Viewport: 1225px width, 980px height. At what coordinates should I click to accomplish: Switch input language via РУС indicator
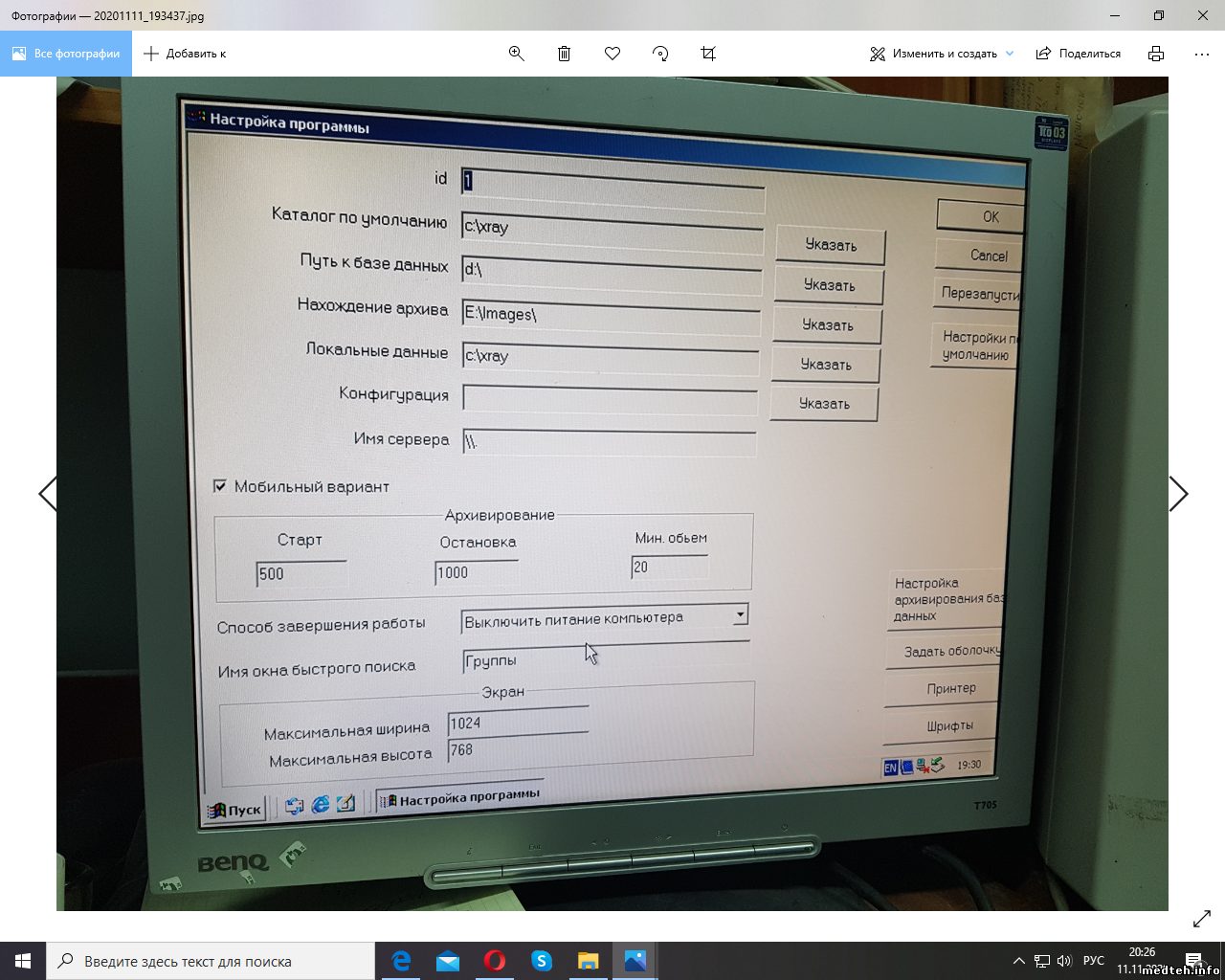[1093, 961]
